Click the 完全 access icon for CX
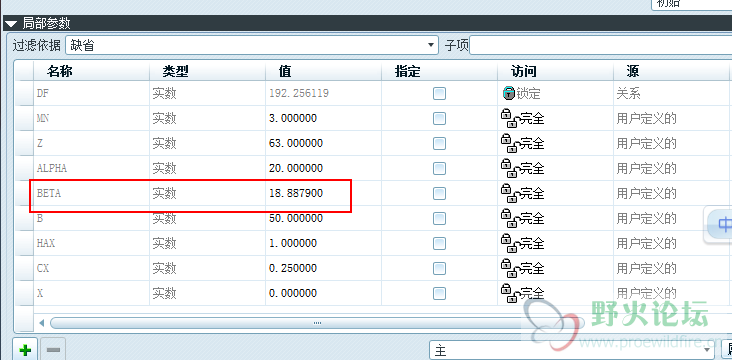The image size is (732, 360). pos(510,267)
